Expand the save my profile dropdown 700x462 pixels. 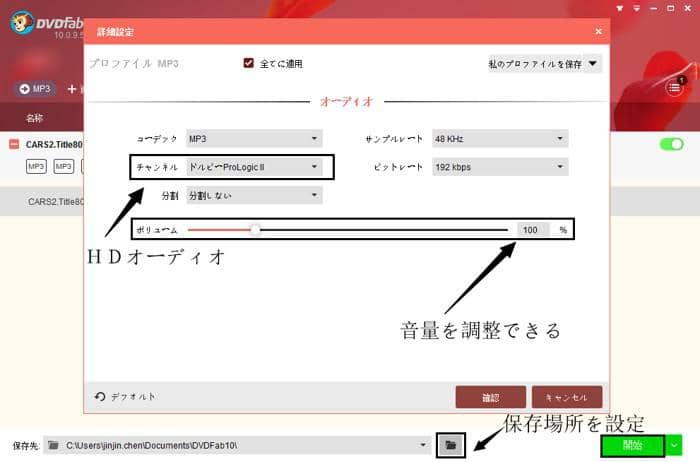(592, 64)
